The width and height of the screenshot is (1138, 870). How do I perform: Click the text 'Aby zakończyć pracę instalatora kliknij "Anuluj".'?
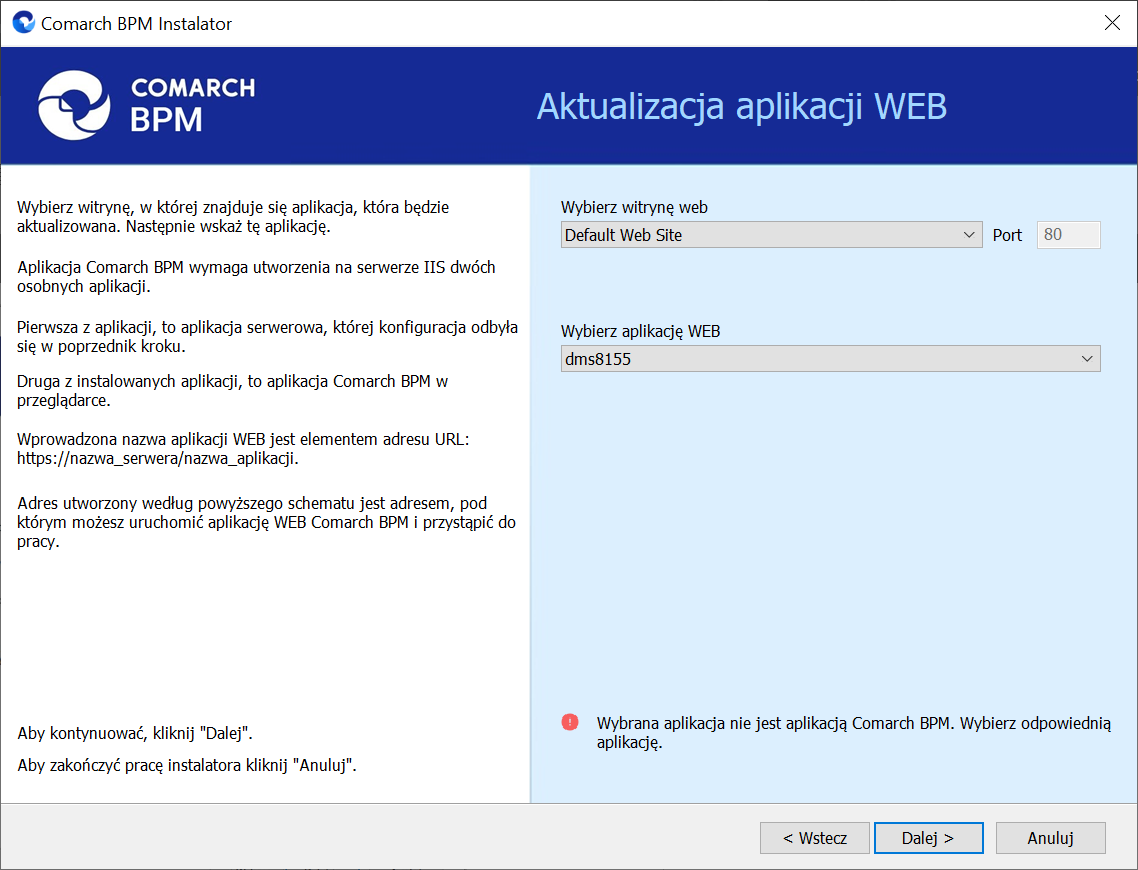coord(187,766)
